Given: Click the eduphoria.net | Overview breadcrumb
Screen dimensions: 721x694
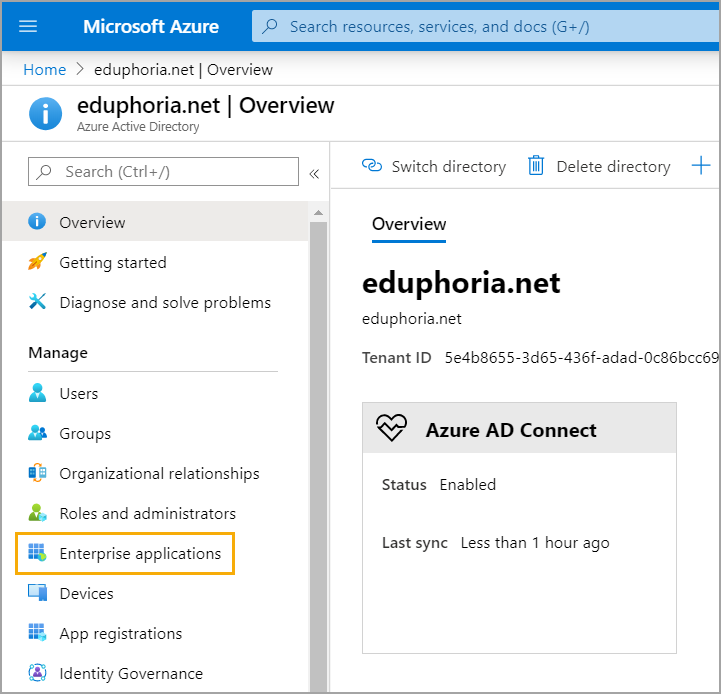Looking at the screenshot, I should click(x=183, y=69).
